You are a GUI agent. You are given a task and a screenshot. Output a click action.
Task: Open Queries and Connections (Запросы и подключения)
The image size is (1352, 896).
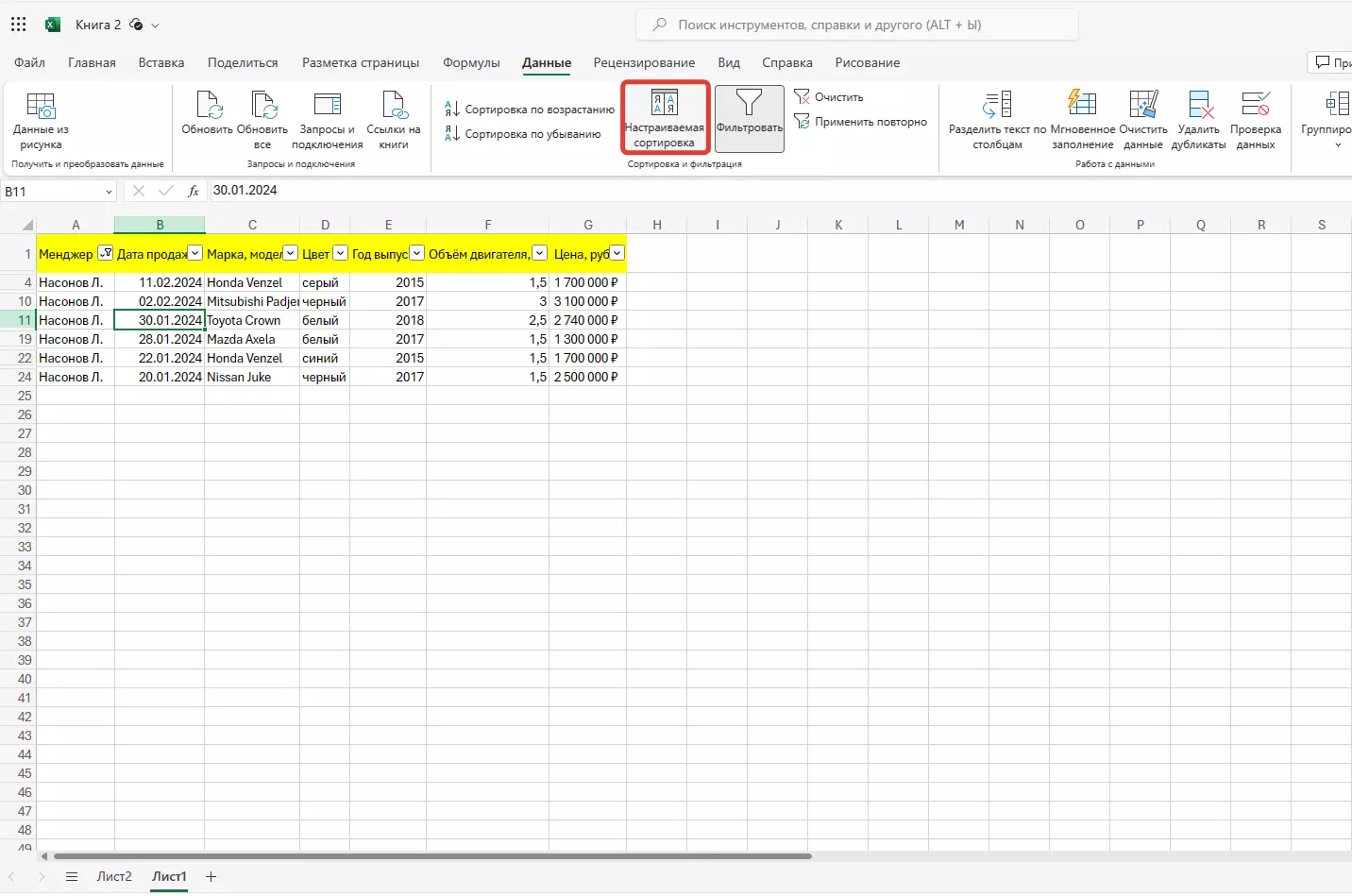tap(327, 105)
